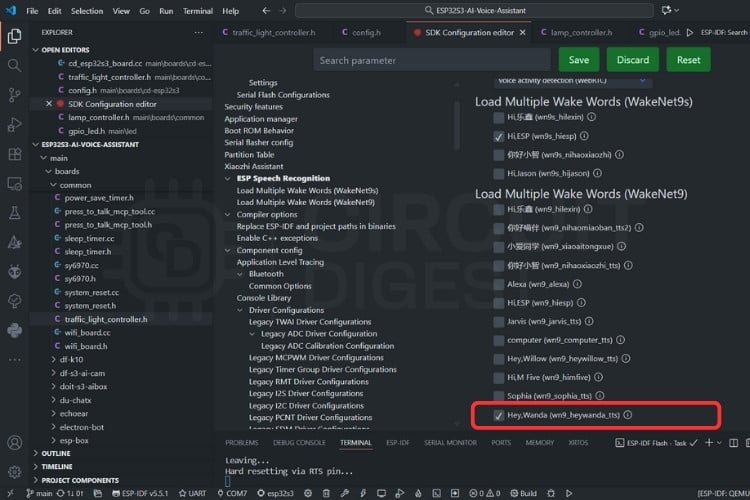
Task: Click the split terminal icon
Action: 733,443
